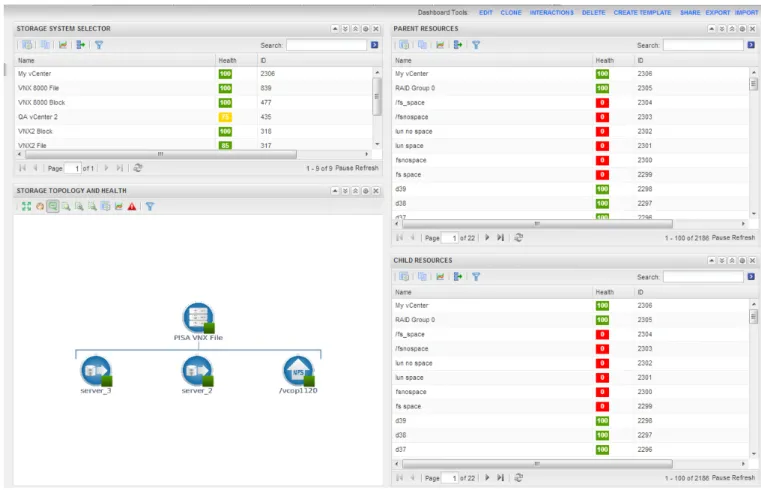The width and height of the screenshot is (761, 490).
Task: Click the filter funnel icon in Storage System Selector
Action: tap(99, 45)
